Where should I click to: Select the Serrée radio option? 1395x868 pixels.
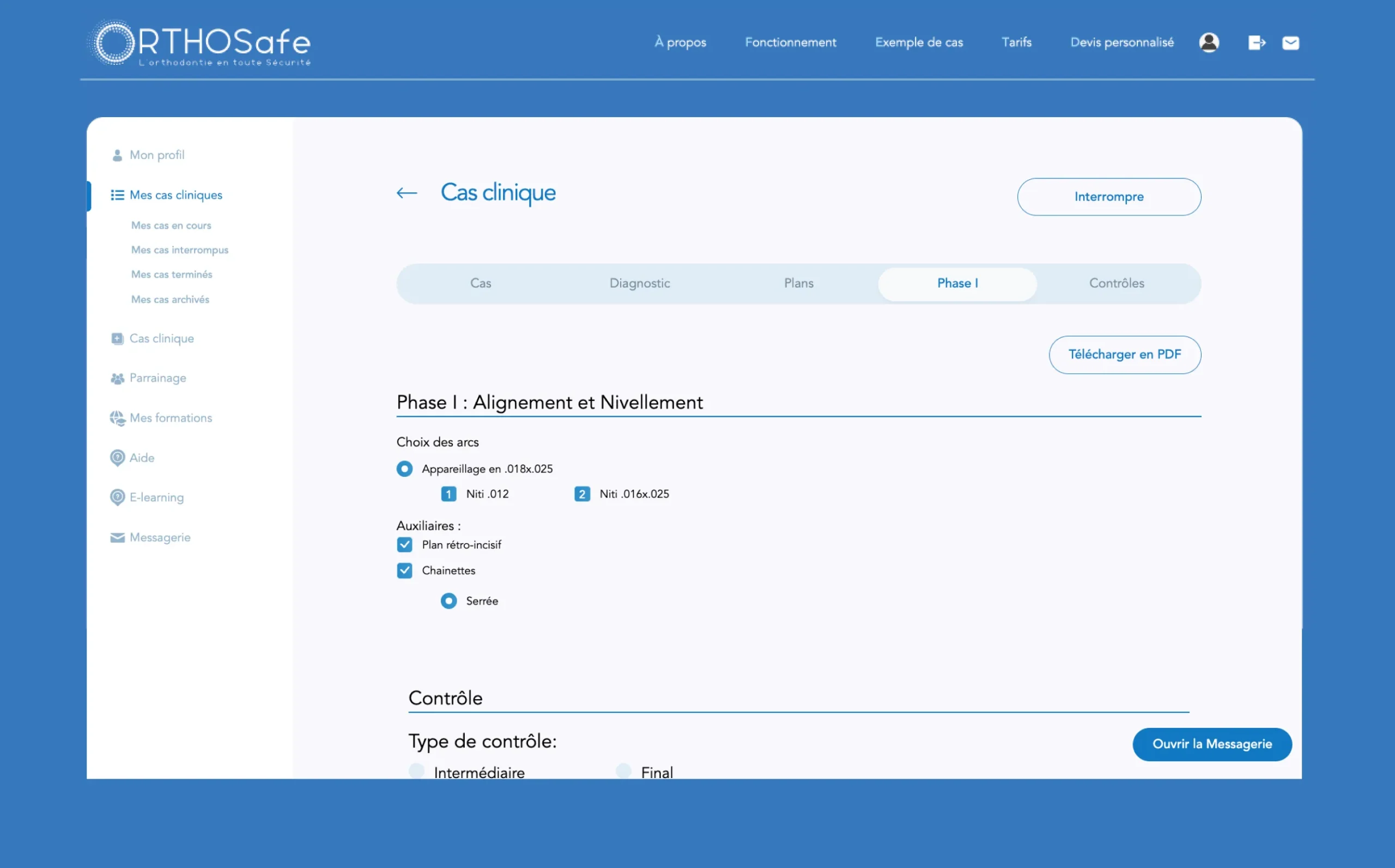tap(448, 600)
